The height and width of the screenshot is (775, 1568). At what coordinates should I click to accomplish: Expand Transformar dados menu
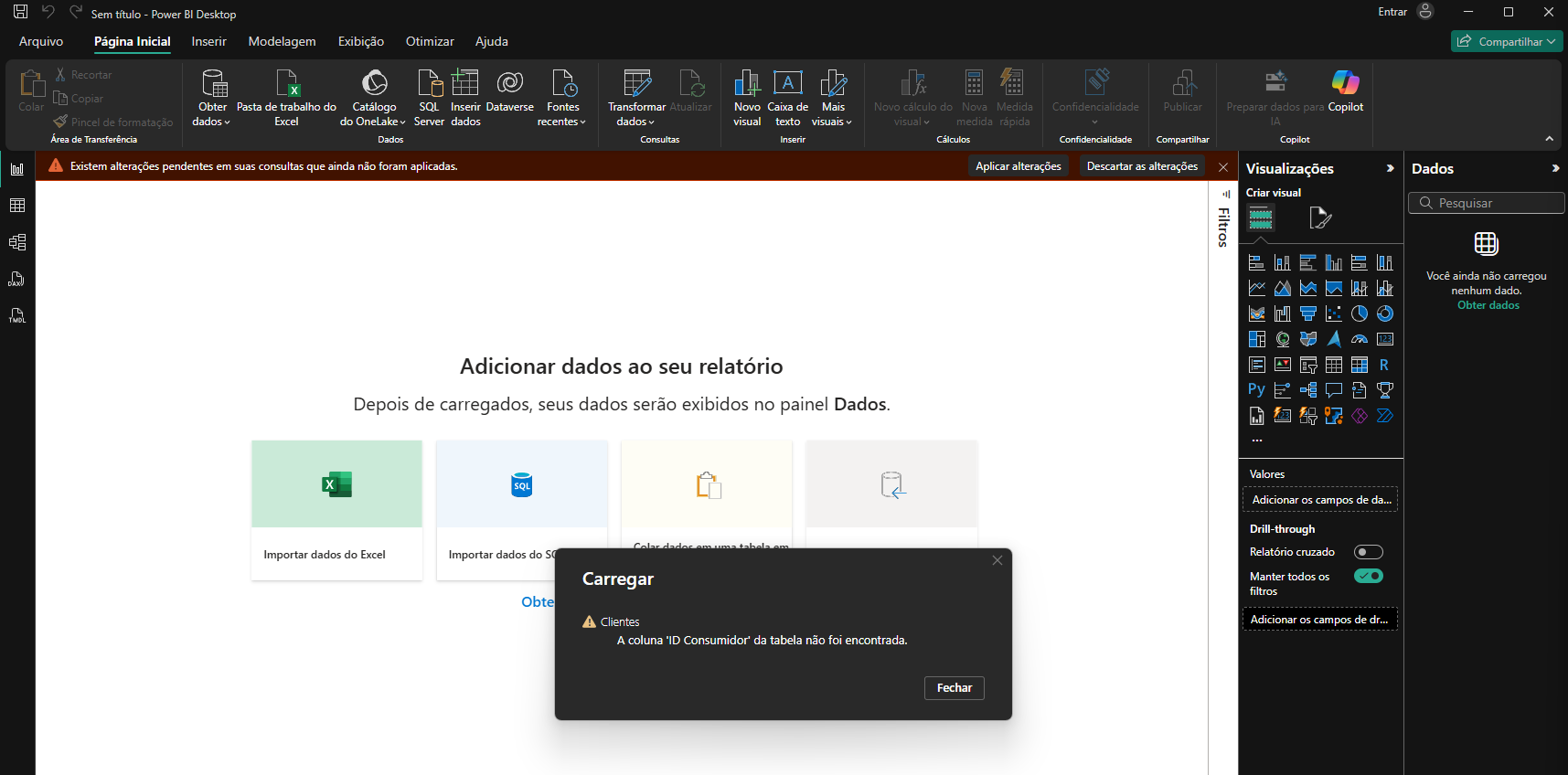point(636,114)
